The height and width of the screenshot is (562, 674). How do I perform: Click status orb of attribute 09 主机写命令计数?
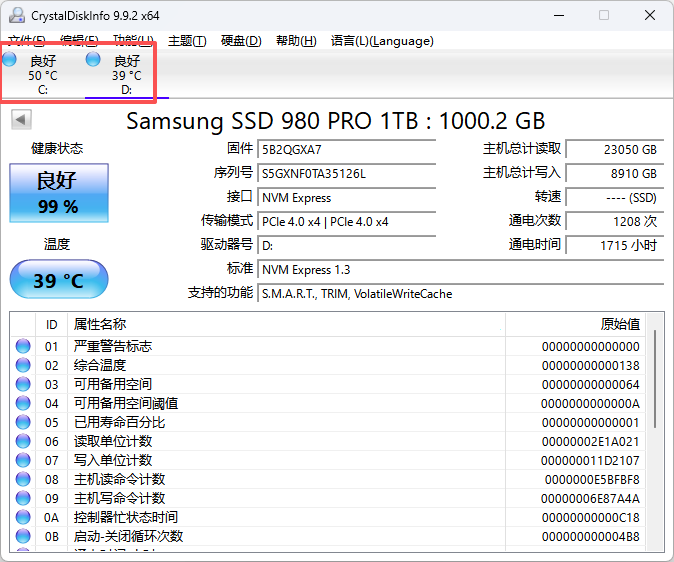(23, 498)
